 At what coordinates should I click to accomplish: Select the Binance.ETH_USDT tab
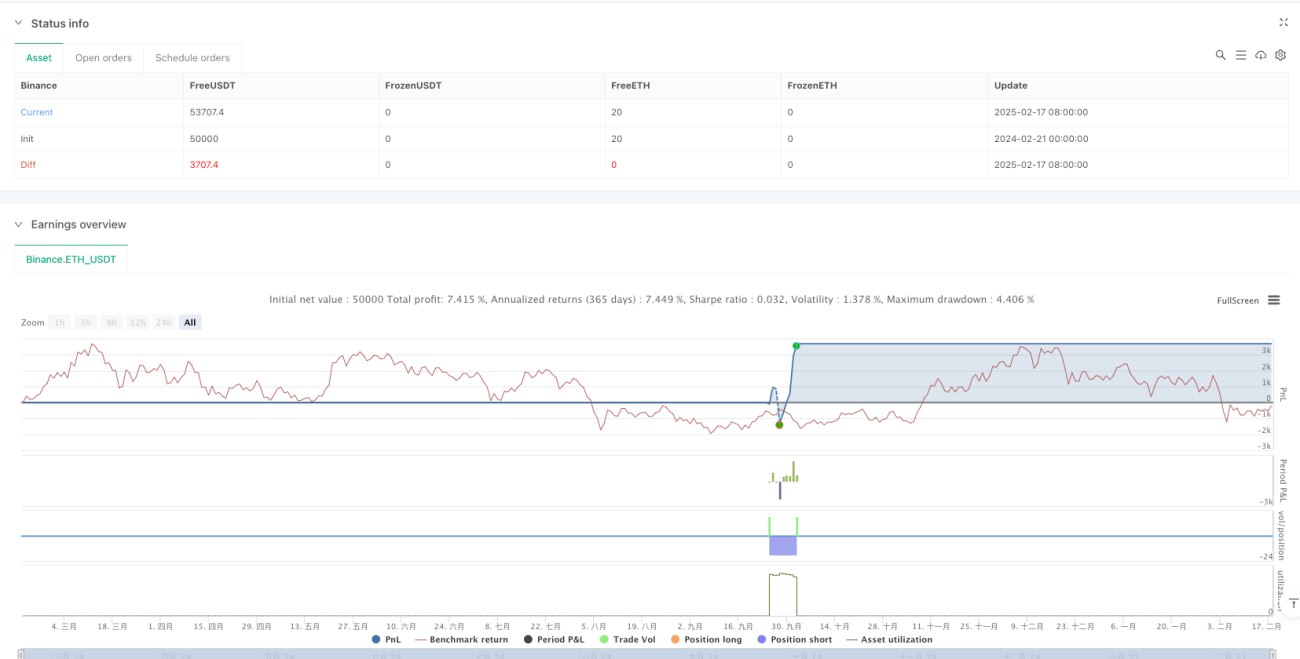click(x=71, y=259)
